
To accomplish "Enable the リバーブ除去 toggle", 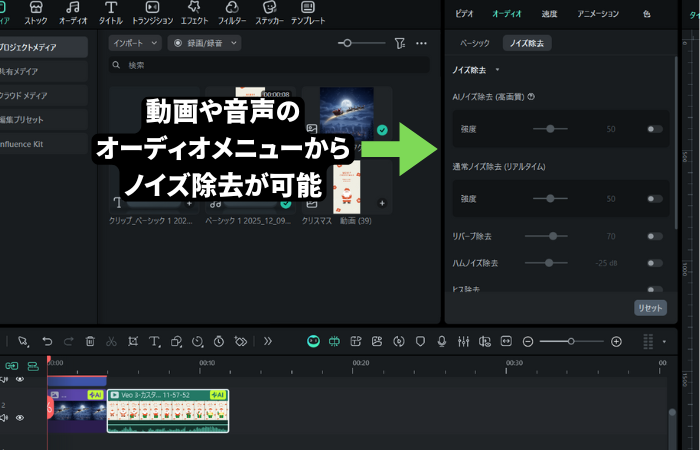I will click(655, 236).
